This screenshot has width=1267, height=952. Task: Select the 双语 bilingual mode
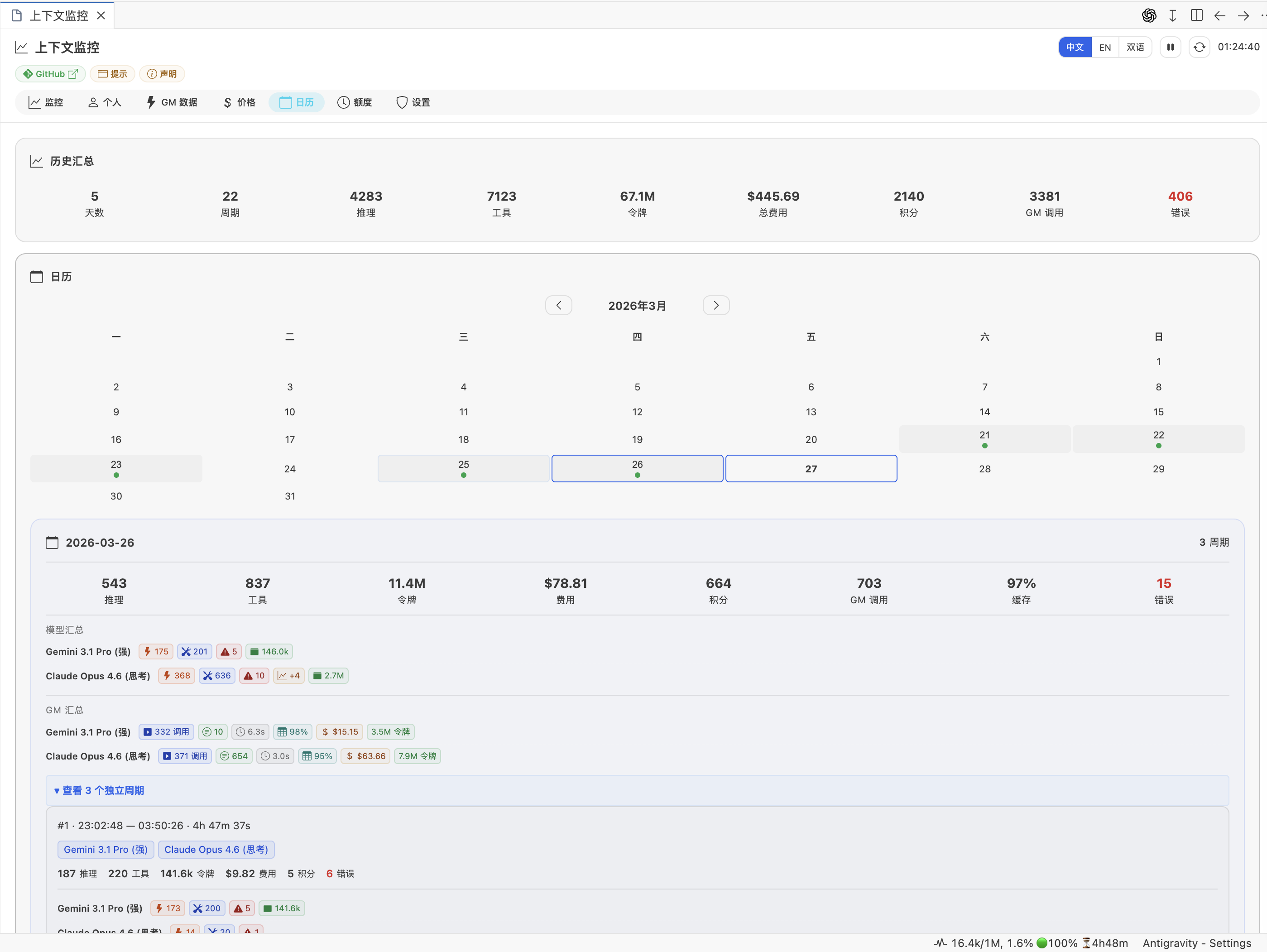pos(1135,47)
